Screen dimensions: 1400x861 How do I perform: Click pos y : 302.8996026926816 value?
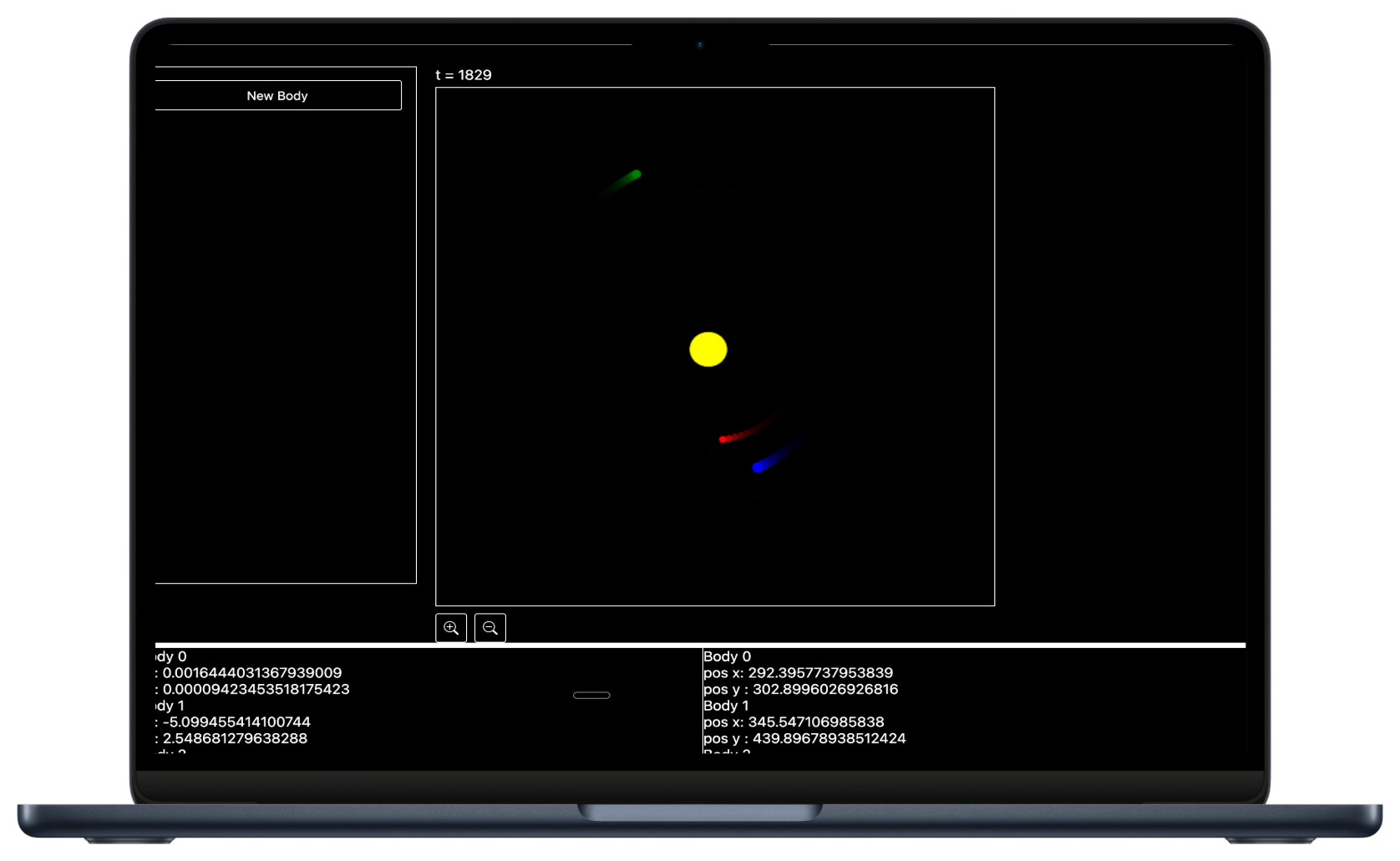click(801, 690)
